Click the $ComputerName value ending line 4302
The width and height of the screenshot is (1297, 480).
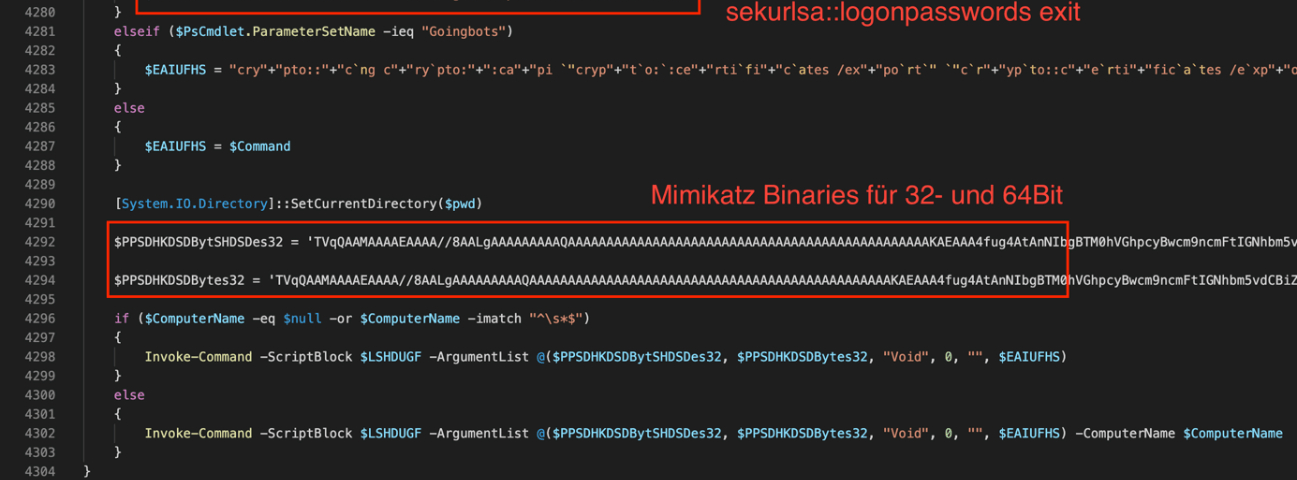(1232, 433)
